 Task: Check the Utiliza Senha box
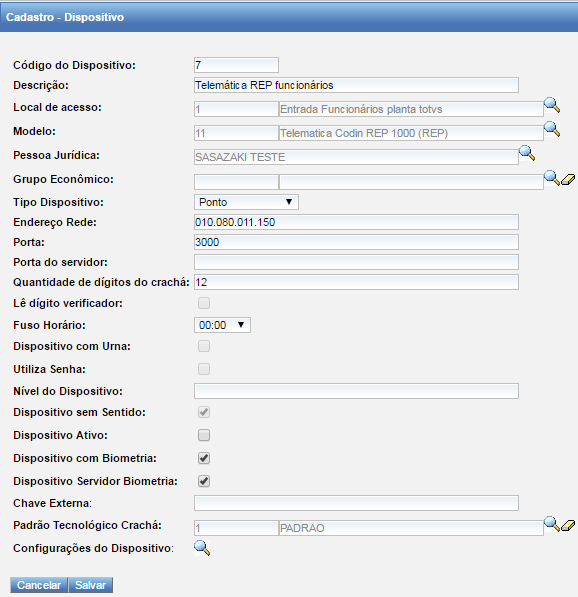pyautogui.click(x=204, y=369)
